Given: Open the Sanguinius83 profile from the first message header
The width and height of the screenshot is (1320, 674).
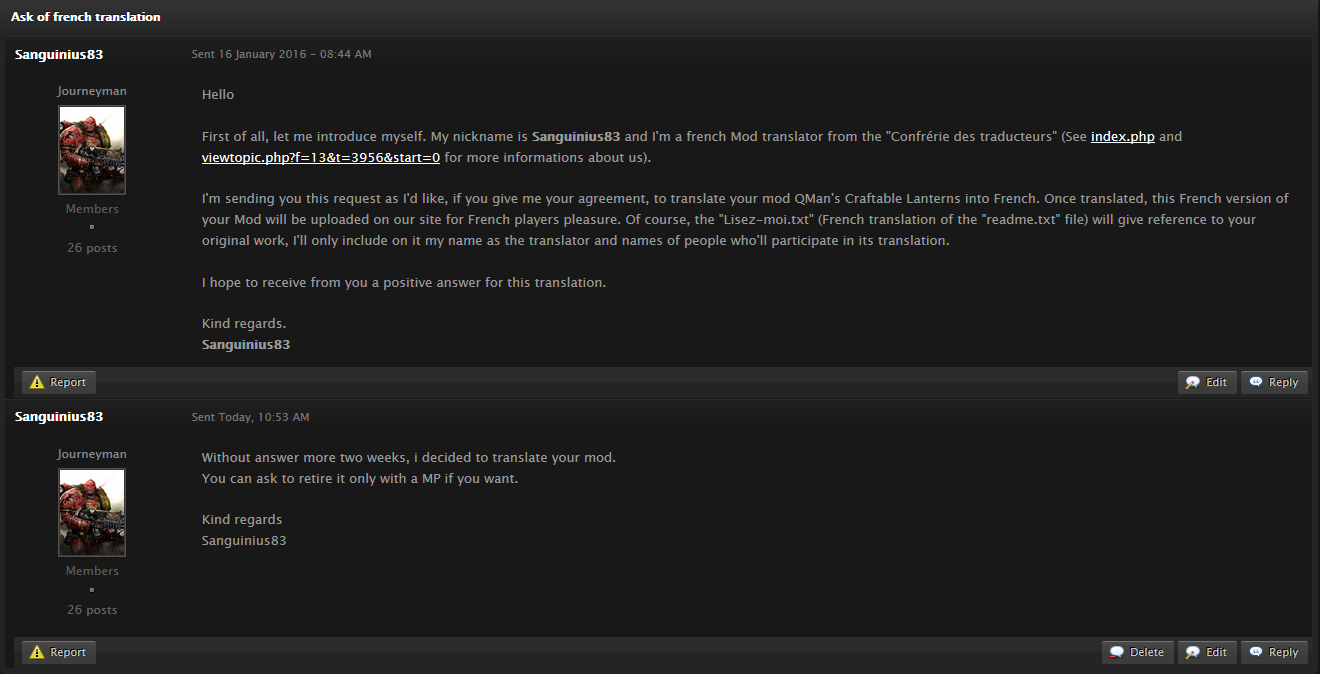Looking at the screenshot, I should click(59, 54).
